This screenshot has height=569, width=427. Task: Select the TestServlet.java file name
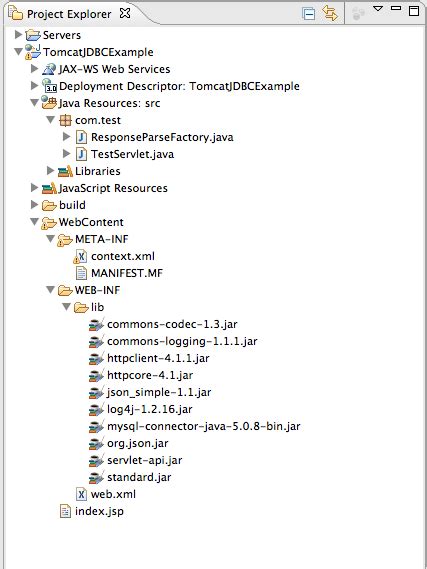(132, 154)
